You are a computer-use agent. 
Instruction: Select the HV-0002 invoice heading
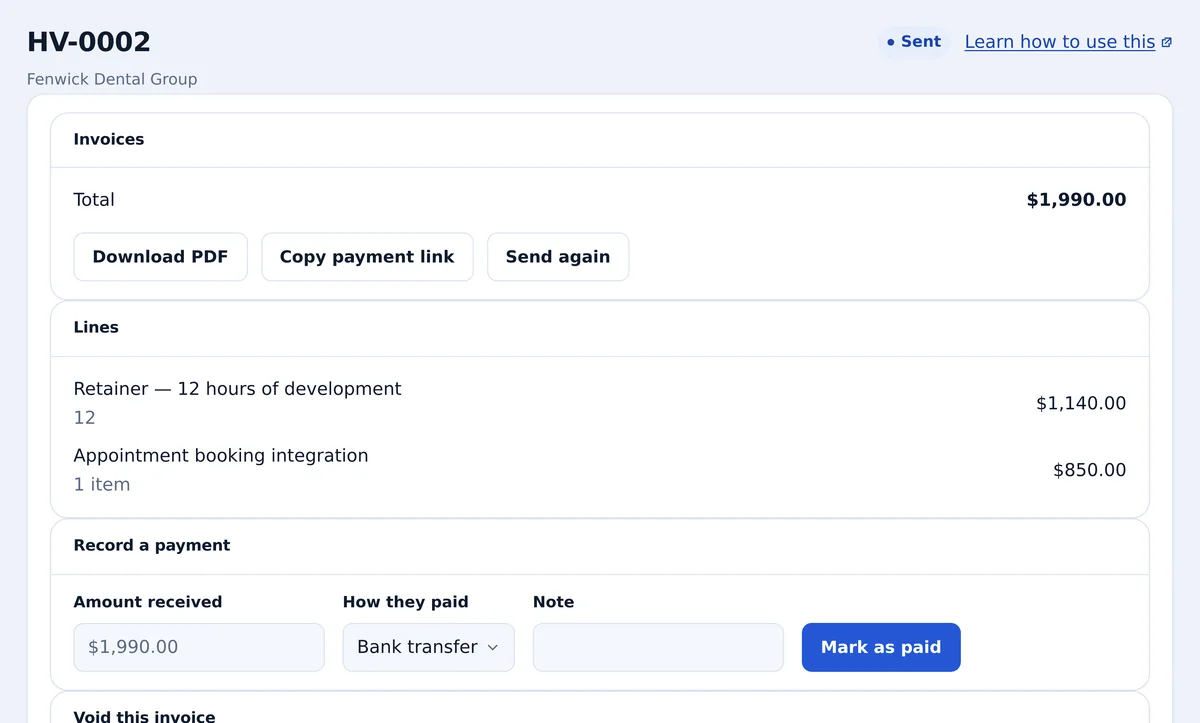point(89,42)
